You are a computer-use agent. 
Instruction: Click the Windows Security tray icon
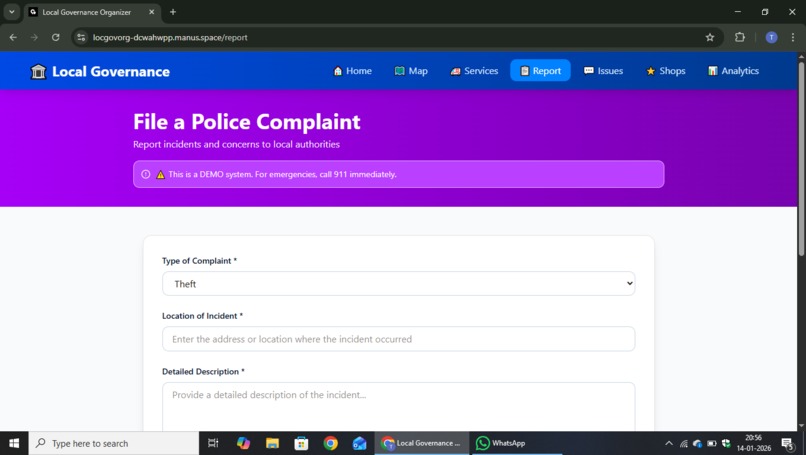click(x=726, y=443)
